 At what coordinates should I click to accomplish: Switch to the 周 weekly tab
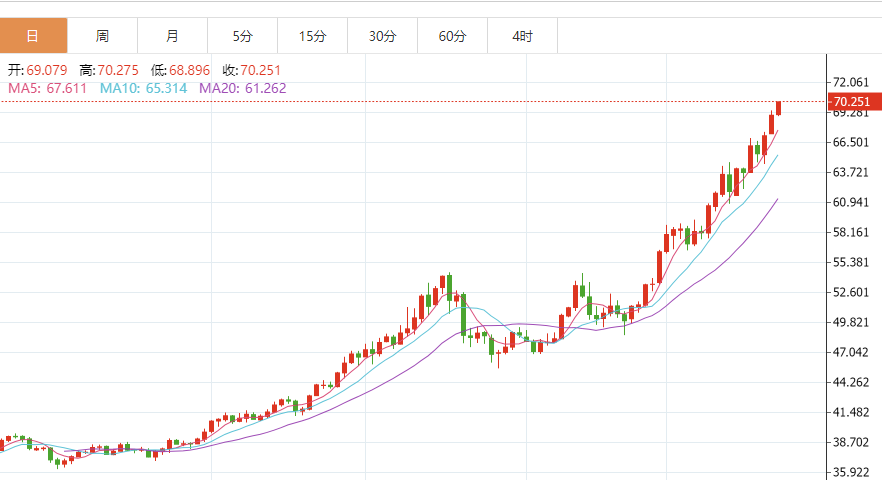pos(102,36)
